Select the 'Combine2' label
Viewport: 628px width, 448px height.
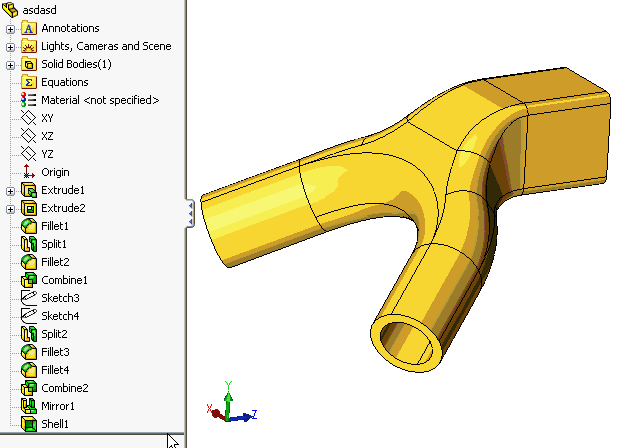(x=65, y=388)
